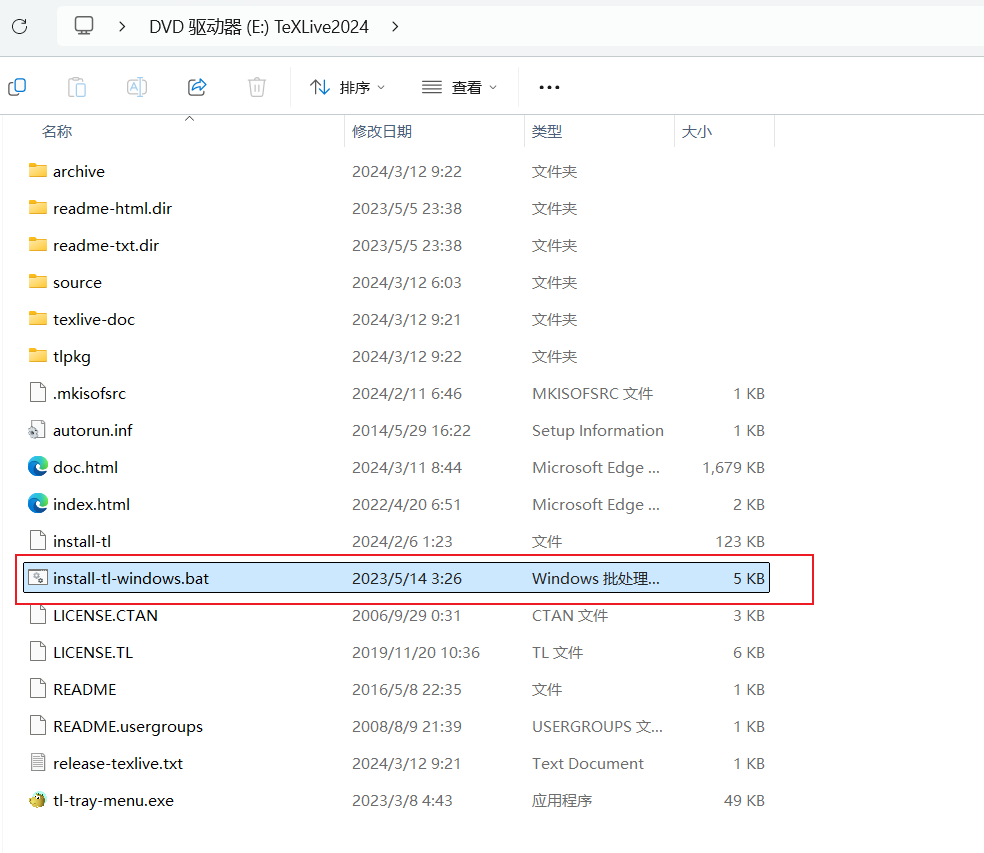Click the README.usergroups file name

[x=127, y=727]
